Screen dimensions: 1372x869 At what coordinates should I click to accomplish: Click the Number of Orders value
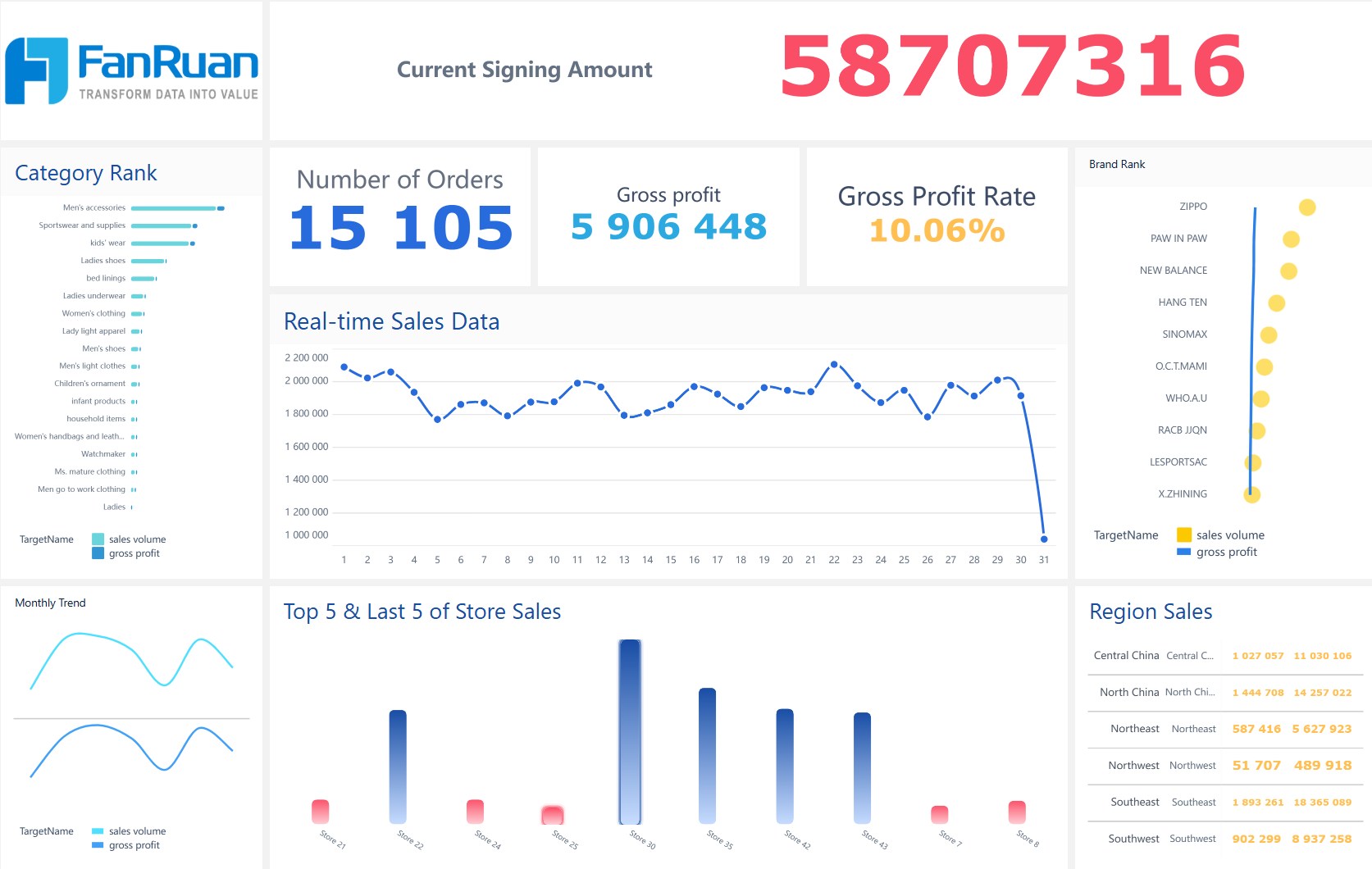(x=400, y=228)
